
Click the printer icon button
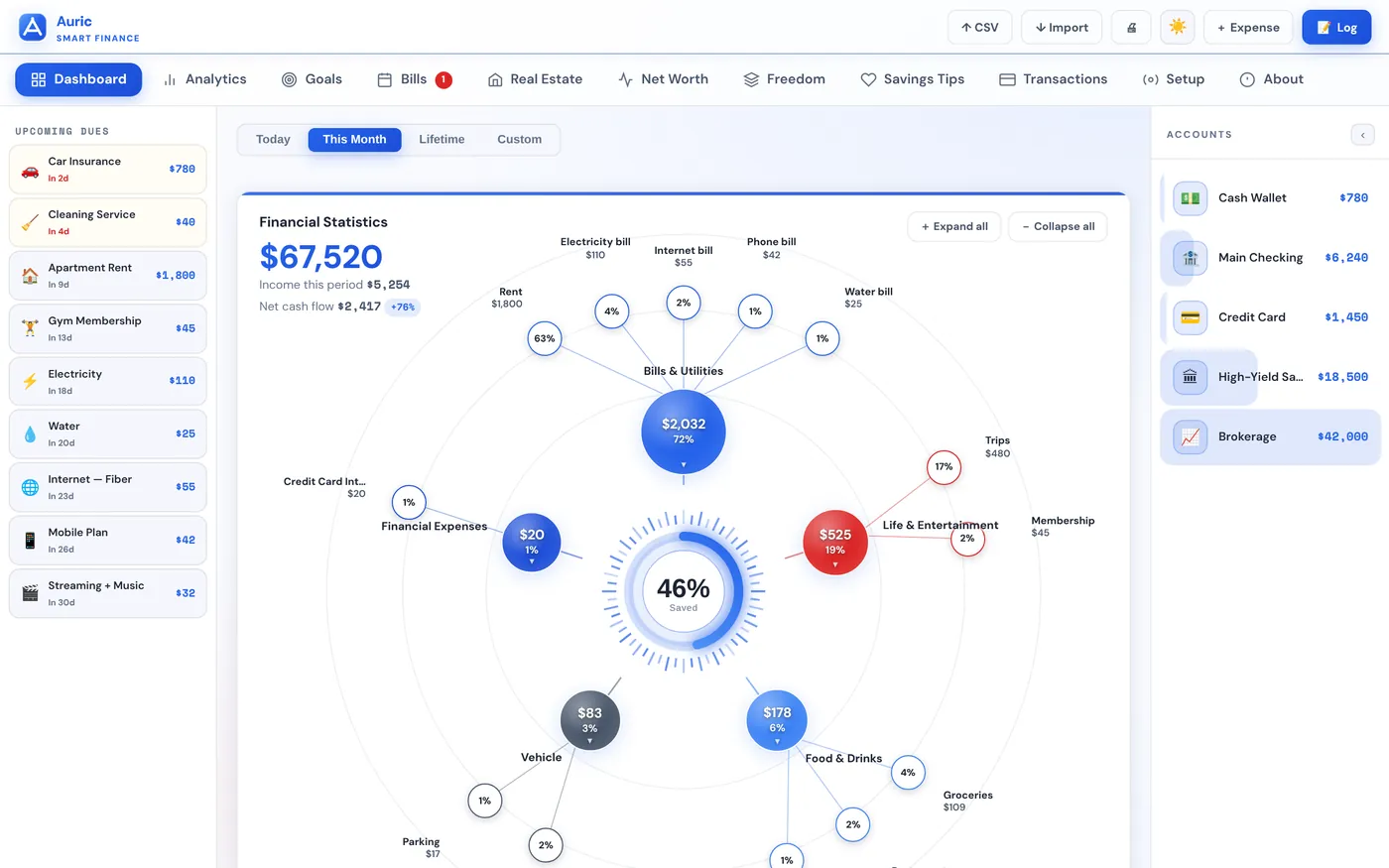[1131, 28]
